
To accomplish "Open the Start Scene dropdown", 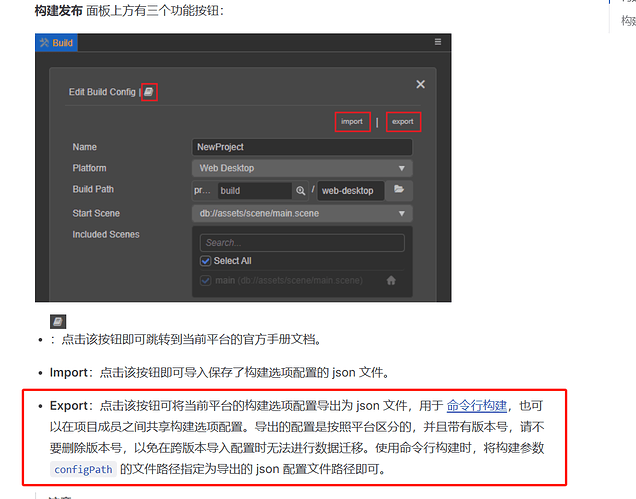I will click(302, 213).
